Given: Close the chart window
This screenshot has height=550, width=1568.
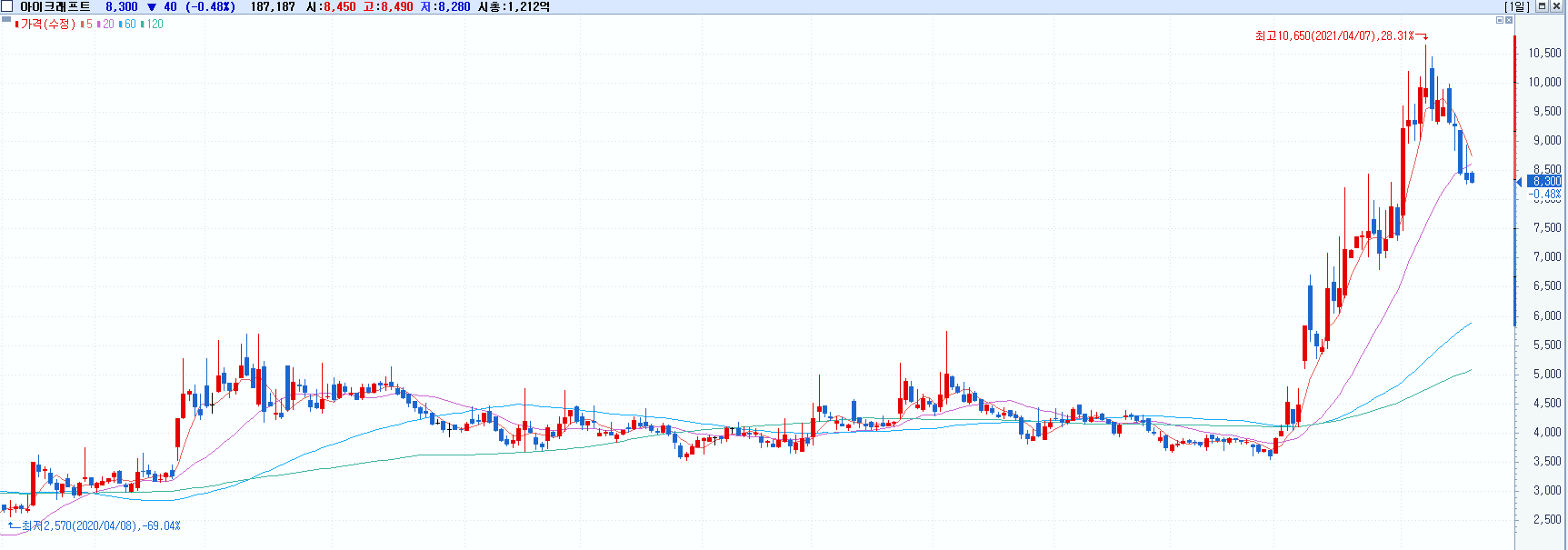Looking at the screenshot, I should click(1555, 6).
